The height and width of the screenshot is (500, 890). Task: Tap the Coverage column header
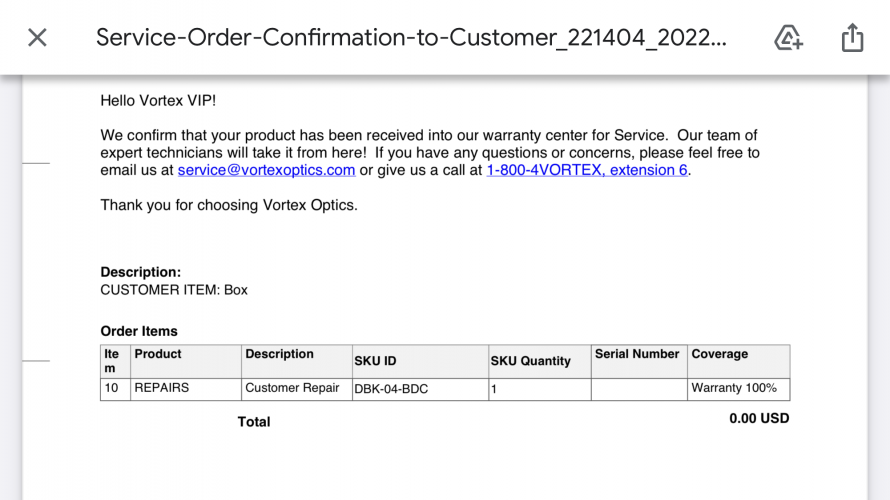coord(719,354)
